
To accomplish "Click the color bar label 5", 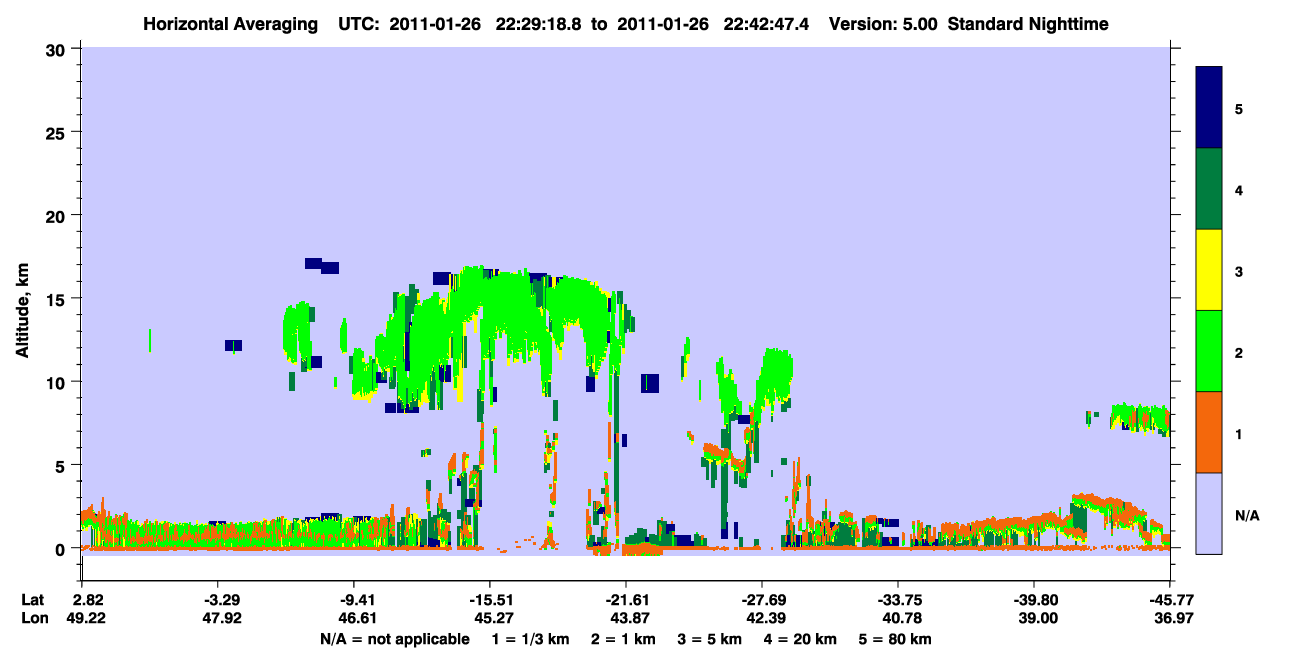I will 1239,108.
